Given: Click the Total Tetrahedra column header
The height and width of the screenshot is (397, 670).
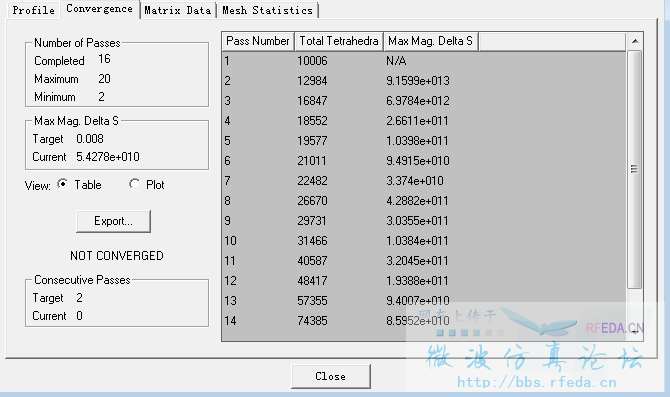Looking at the screenshot, I should pyautogui.click(x=339, y=41).
